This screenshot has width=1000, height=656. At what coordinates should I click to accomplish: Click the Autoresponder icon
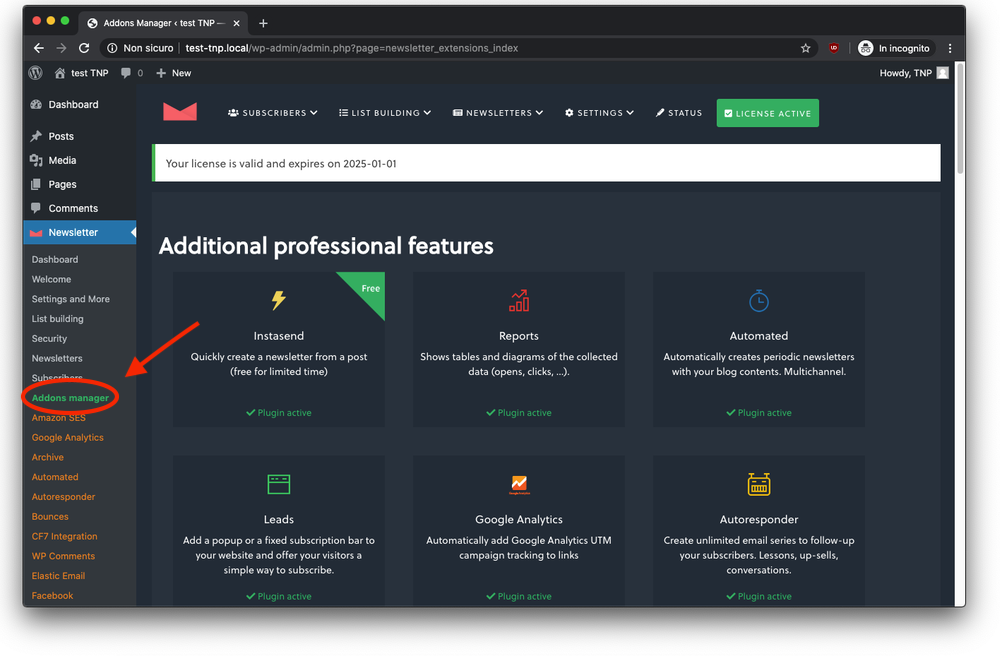coord(759,484)
